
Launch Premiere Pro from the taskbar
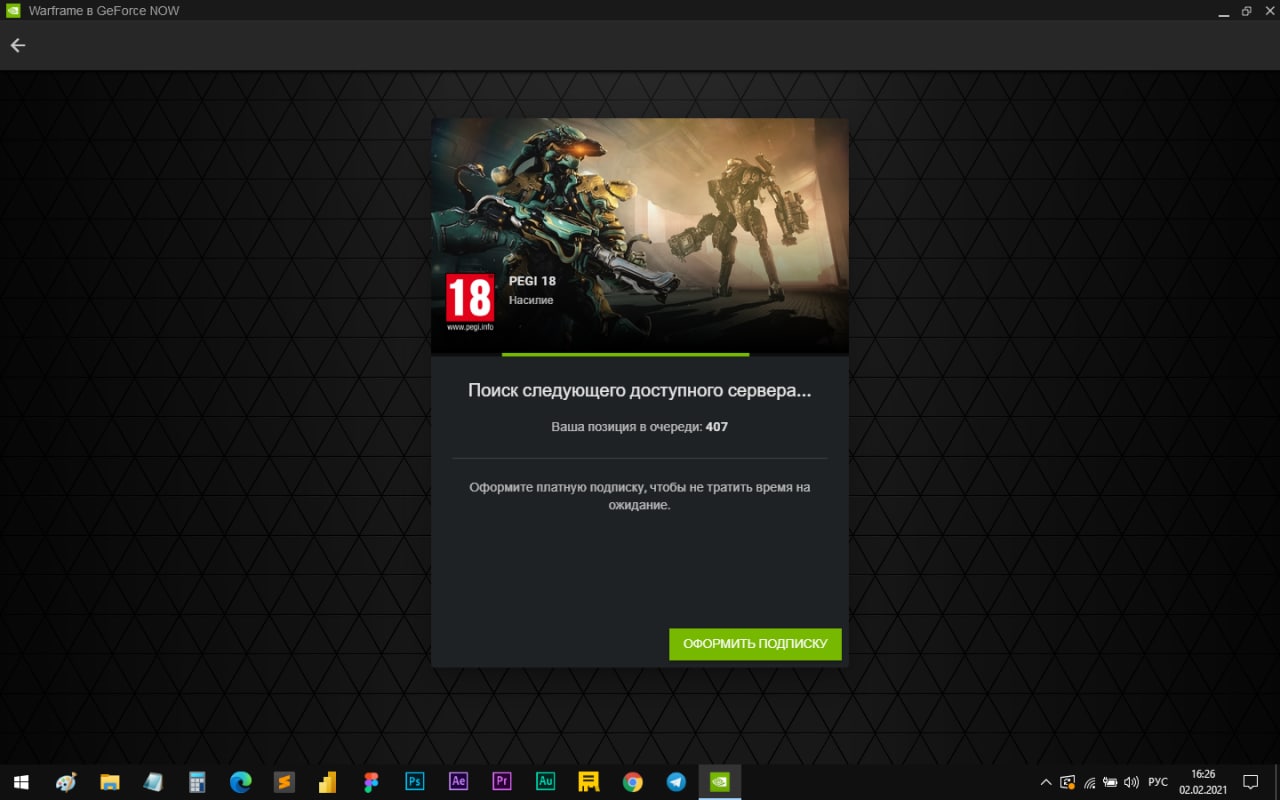click(502, 782)
